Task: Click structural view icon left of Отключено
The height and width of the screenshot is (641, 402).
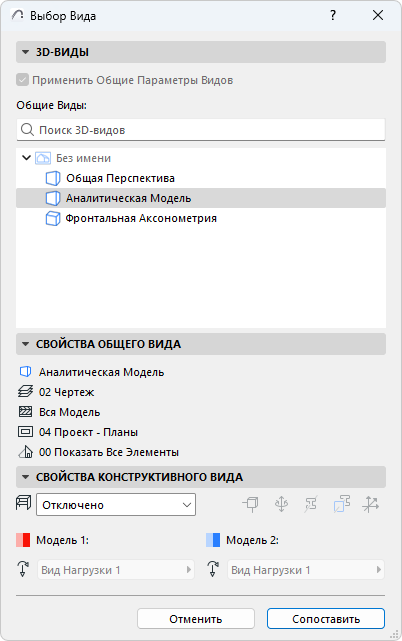Action: click(23, 502)
